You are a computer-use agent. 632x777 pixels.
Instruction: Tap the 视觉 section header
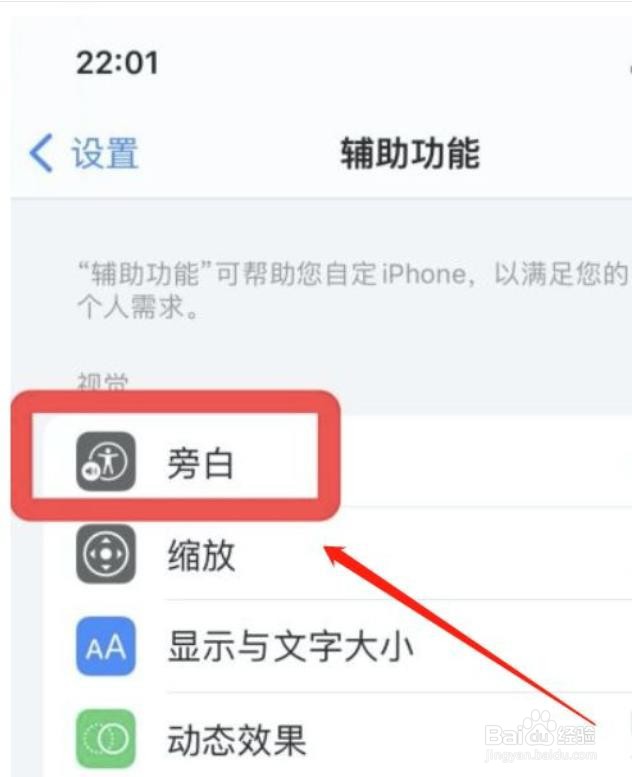[103, 382]
